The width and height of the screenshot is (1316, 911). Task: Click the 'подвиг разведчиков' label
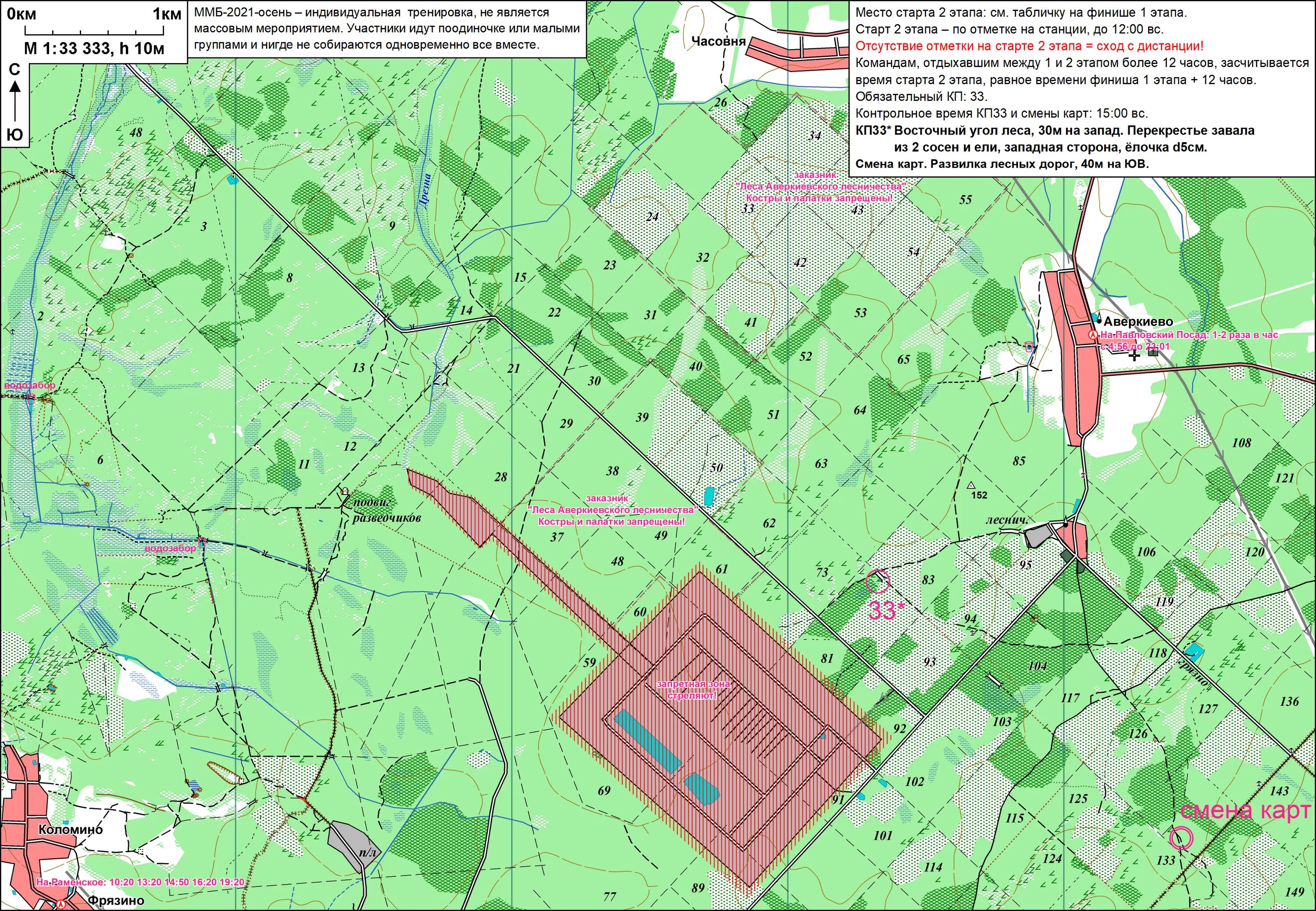point(386,510)
